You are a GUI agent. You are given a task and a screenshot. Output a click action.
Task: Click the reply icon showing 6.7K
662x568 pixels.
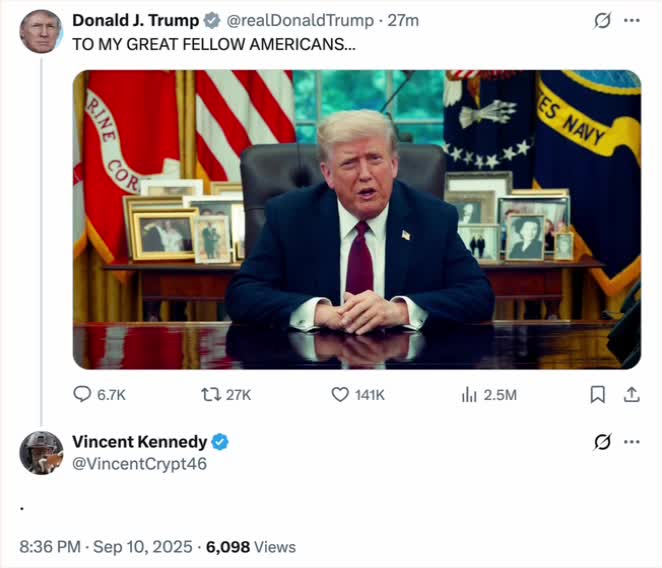[83, 395]
